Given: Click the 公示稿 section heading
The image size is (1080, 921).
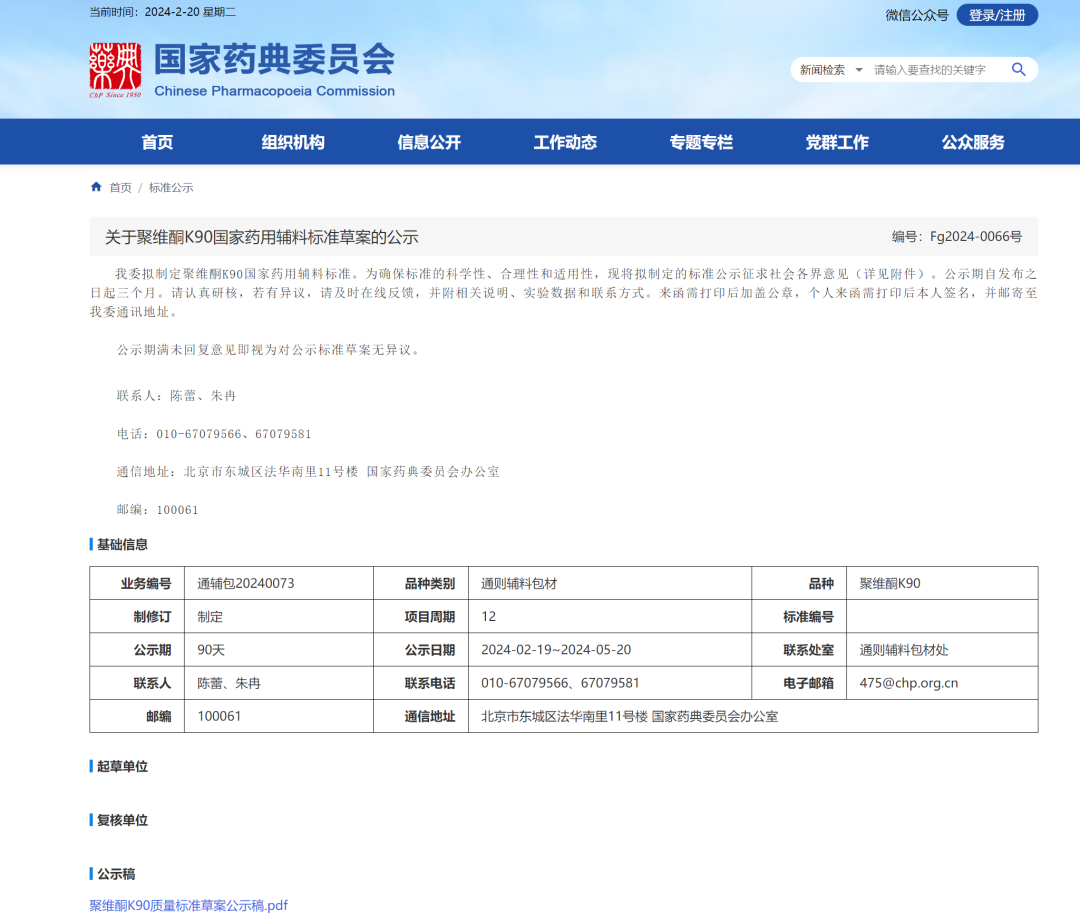Looking at the screenshot, I should click(x=116, y=873).
